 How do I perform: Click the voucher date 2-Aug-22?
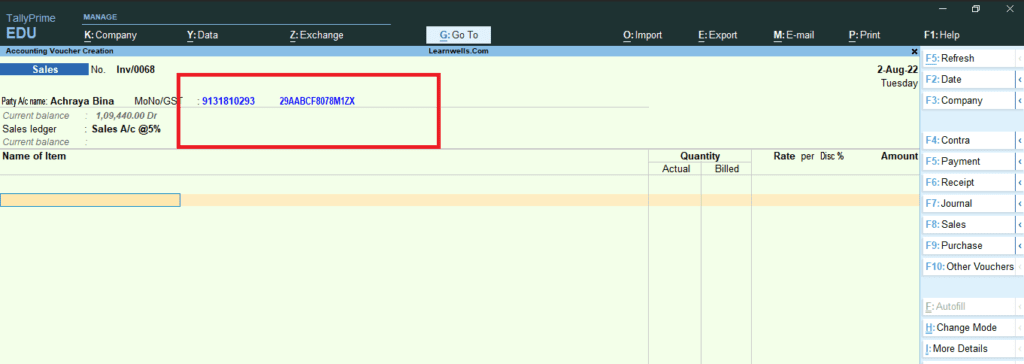[897, 69]
